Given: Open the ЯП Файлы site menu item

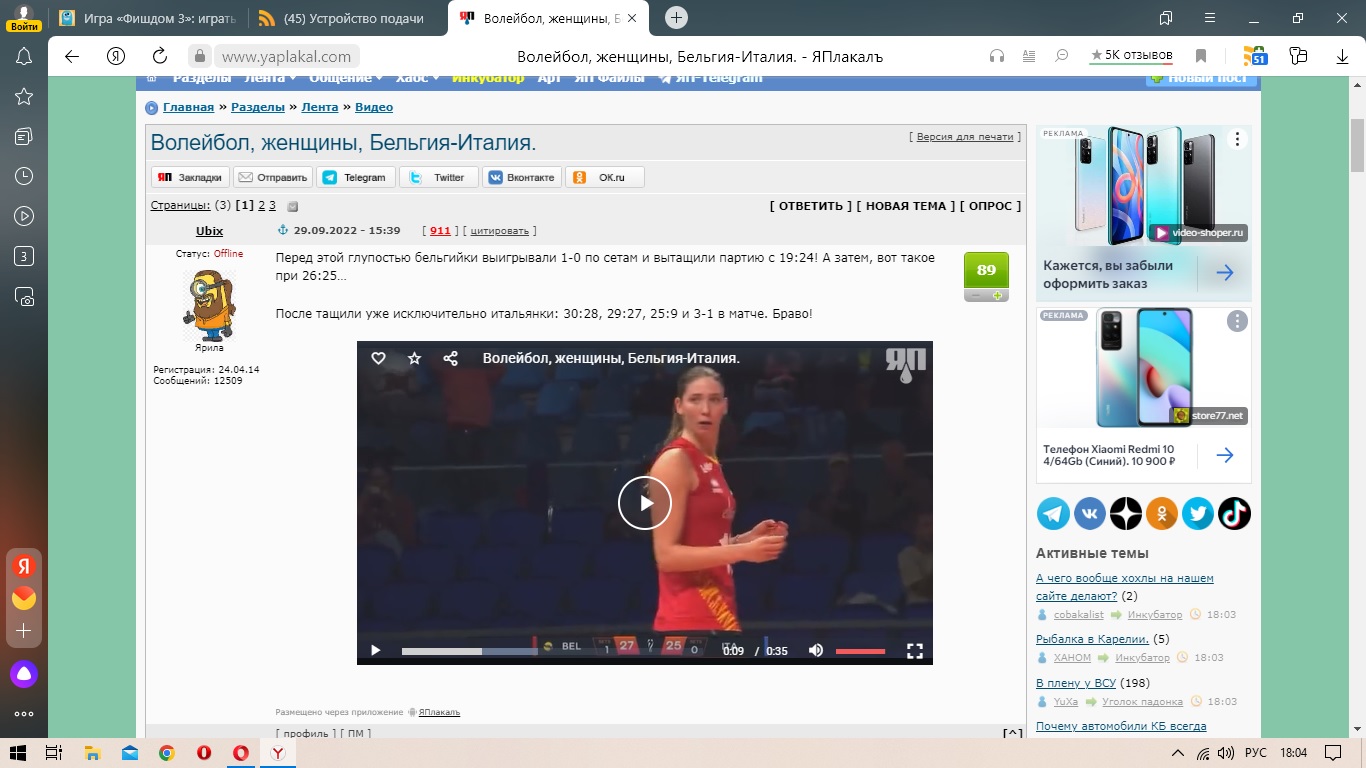Looking at the screenshot, I should (x=612, y=78).
